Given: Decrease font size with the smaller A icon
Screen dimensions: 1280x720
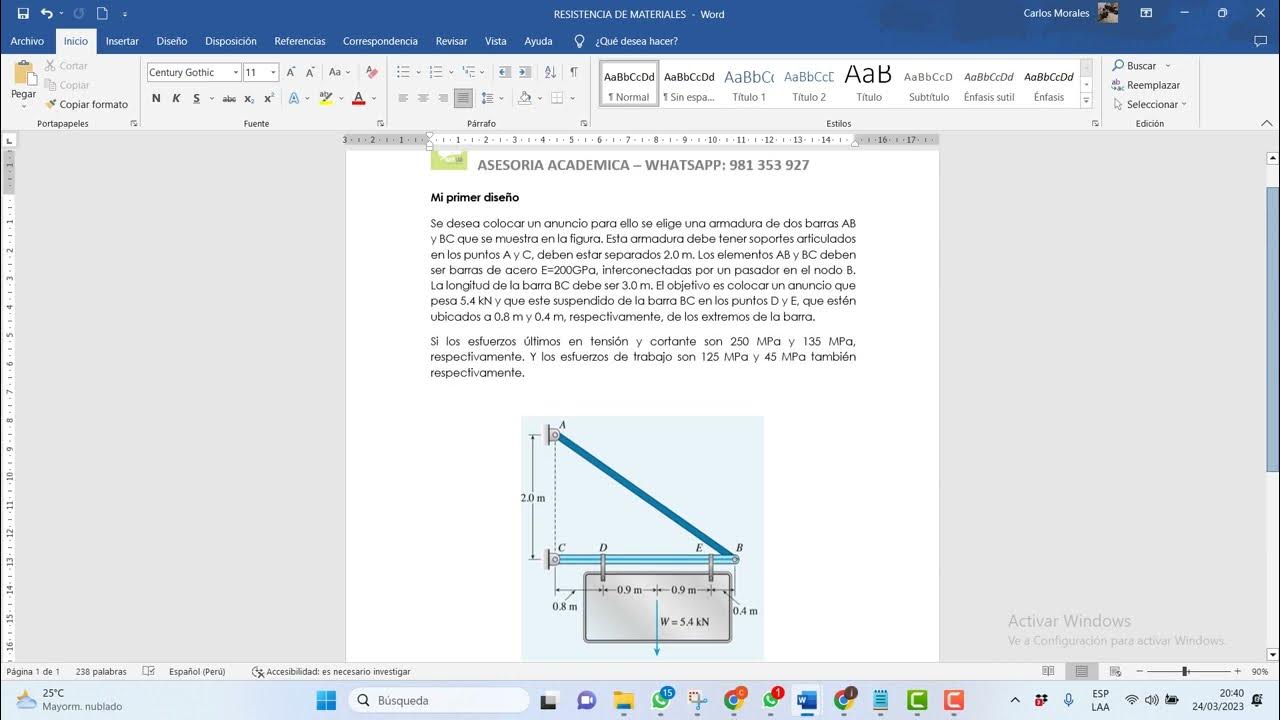Looking at the screenshot, I should [x=309, y=72].
